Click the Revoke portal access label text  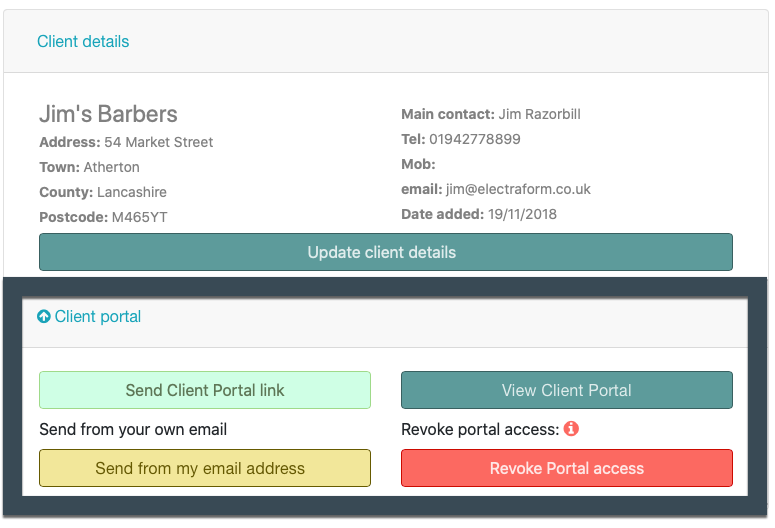pos(480,429)
